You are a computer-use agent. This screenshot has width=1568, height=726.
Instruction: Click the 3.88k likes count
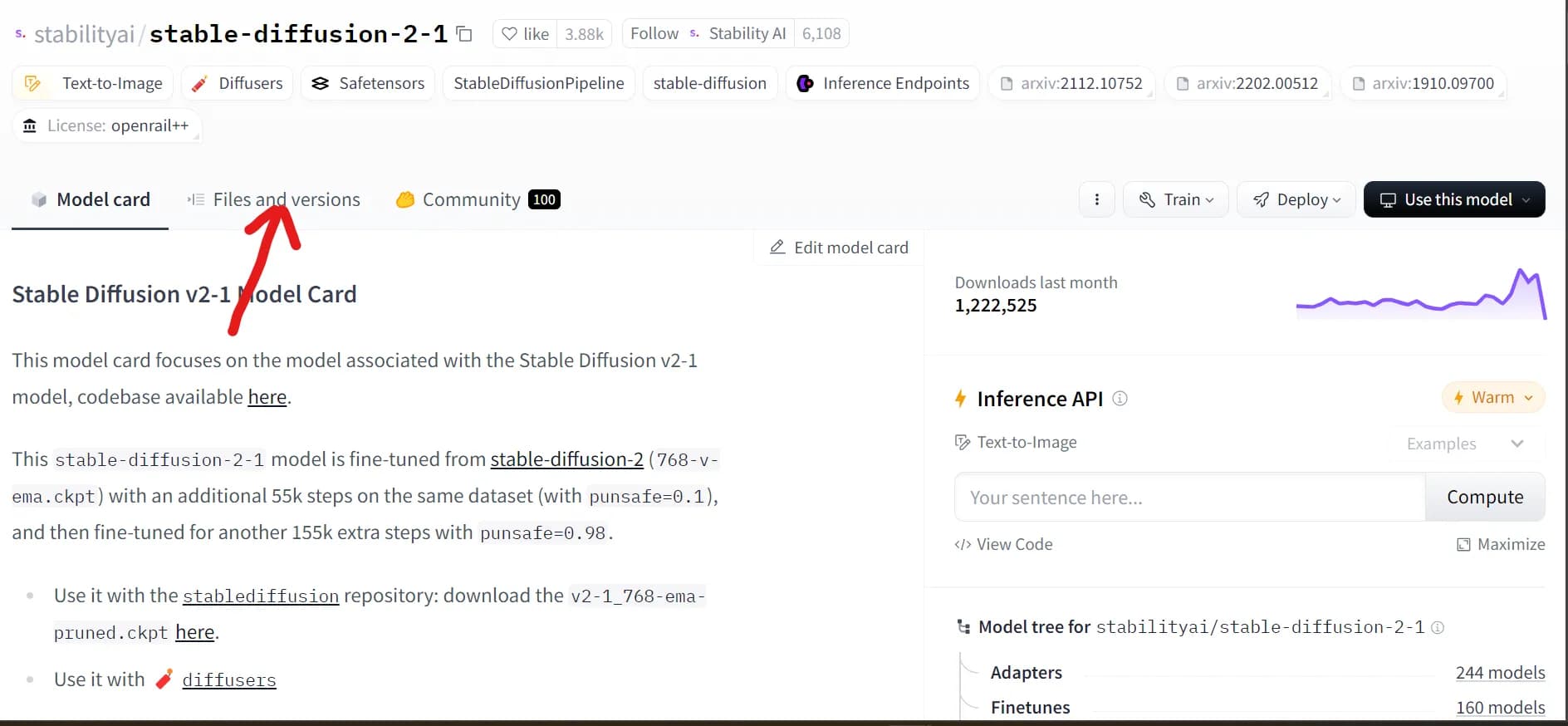(584, 34)
